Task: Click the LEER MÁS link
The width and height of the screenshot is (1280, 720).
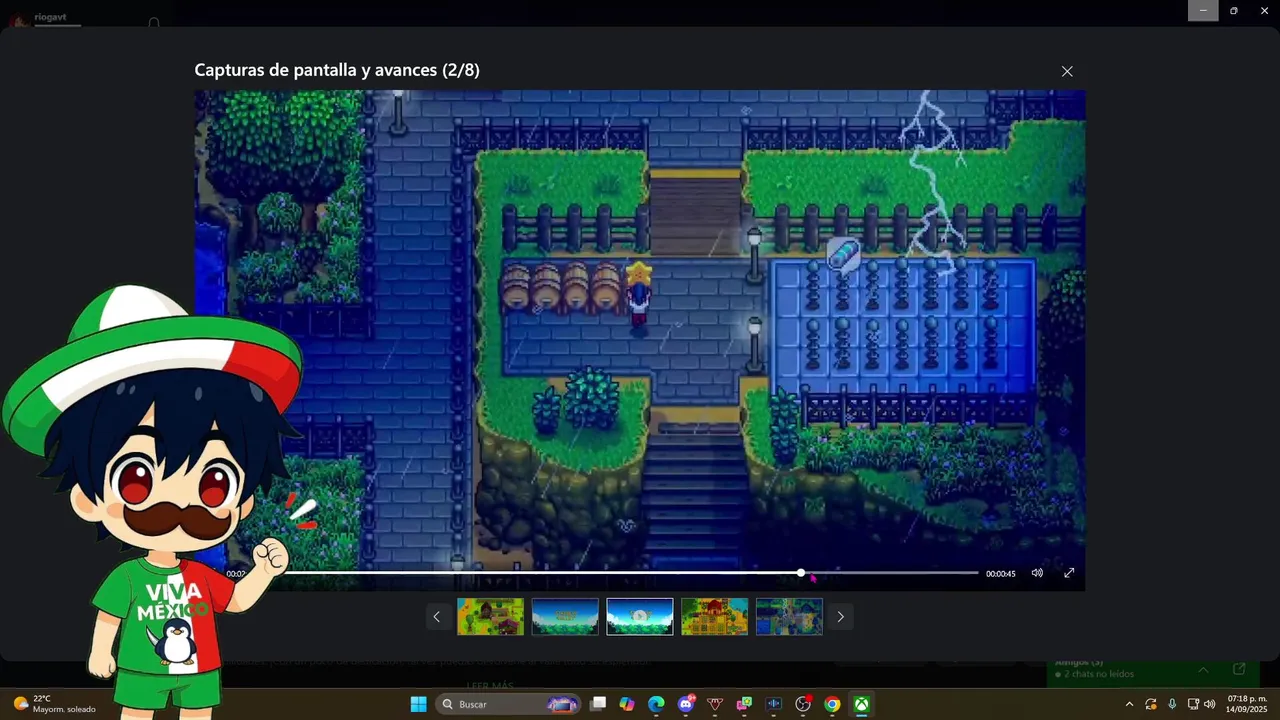Action: [490, 686]
